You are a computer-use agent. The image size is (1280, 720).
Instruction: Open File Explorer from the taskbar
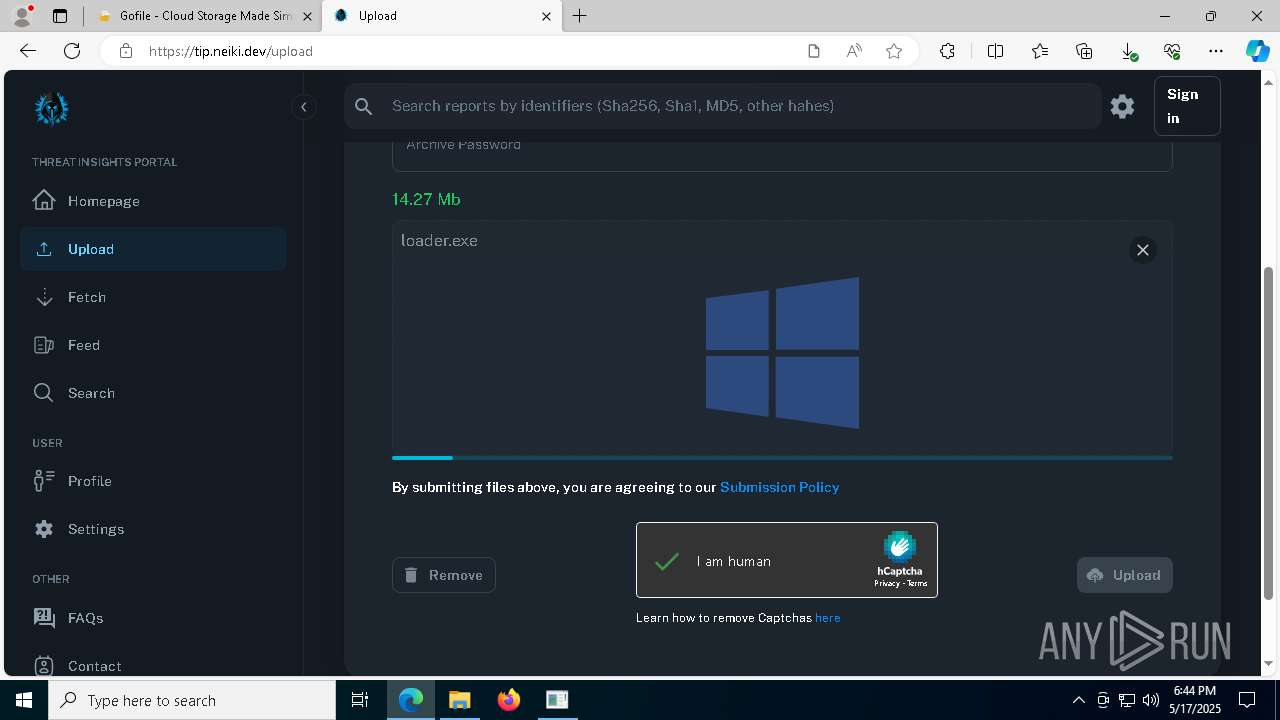[x=459, y=700]
